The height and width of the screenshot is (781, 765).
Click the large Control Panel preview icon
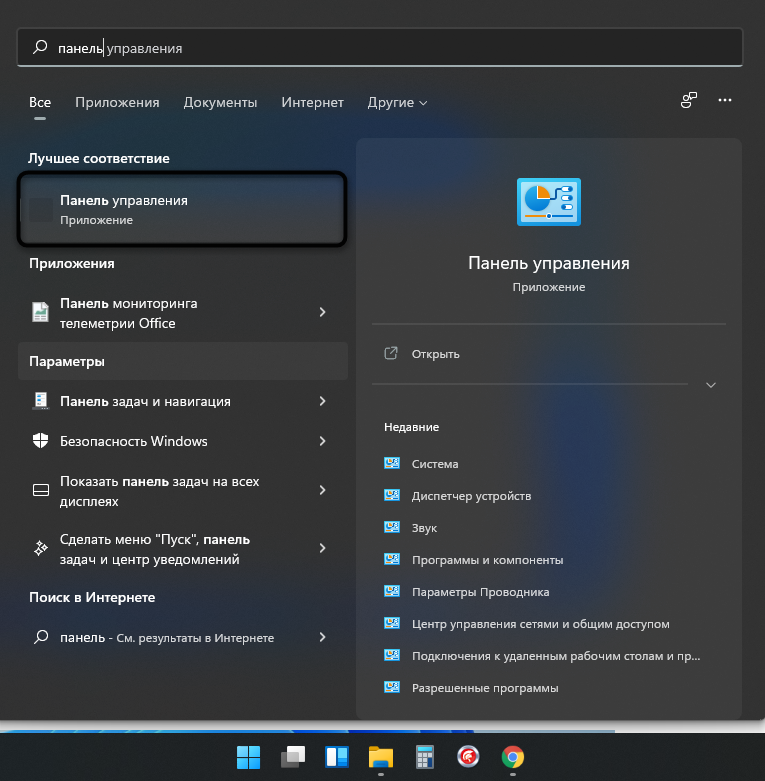(548, 202)
